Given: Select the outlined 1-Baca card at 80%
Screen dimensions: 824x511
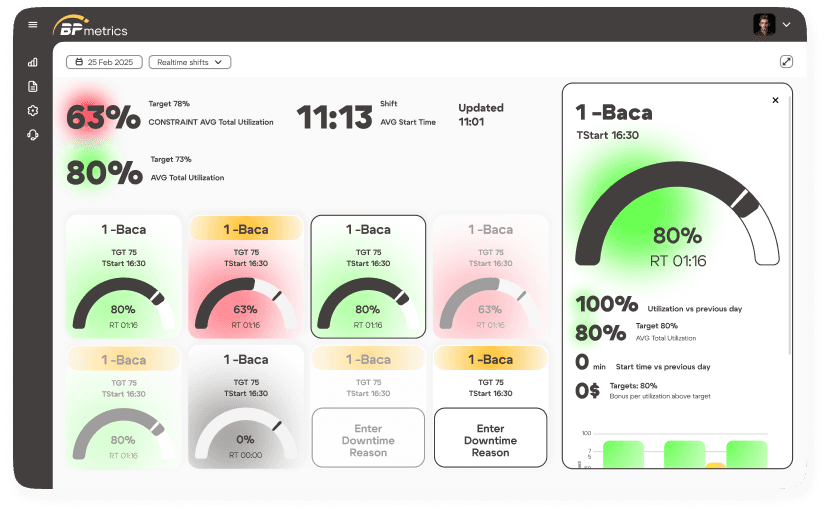Looking at the screenshot, I should pyautogui.click(x=368, y=277).
